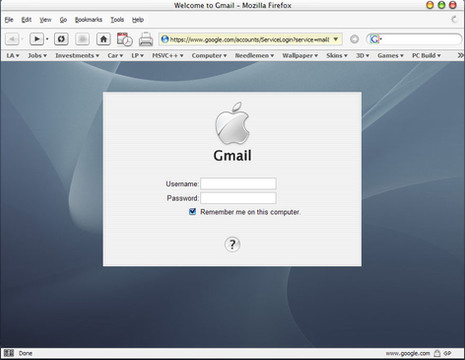Focus the Username input field
The height and width of the screenshot is (360, 465).
[238, 184]
